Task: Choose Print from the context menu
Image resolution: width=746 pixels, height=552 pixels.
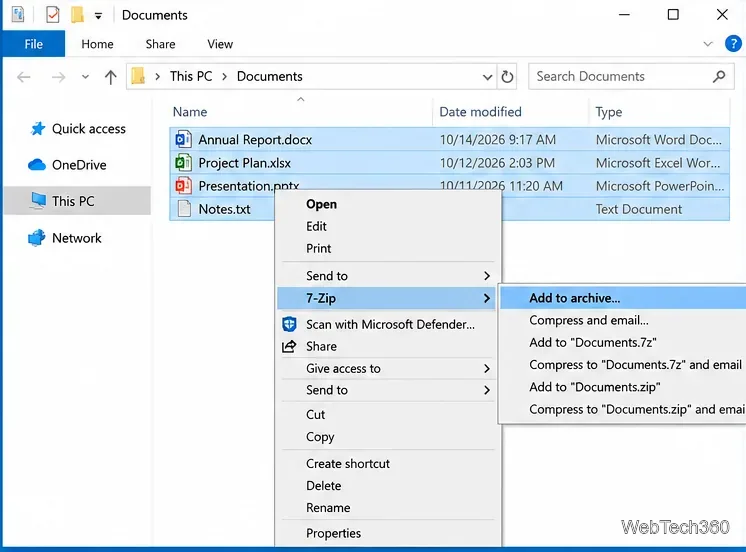Action: (x=388, y=248)
